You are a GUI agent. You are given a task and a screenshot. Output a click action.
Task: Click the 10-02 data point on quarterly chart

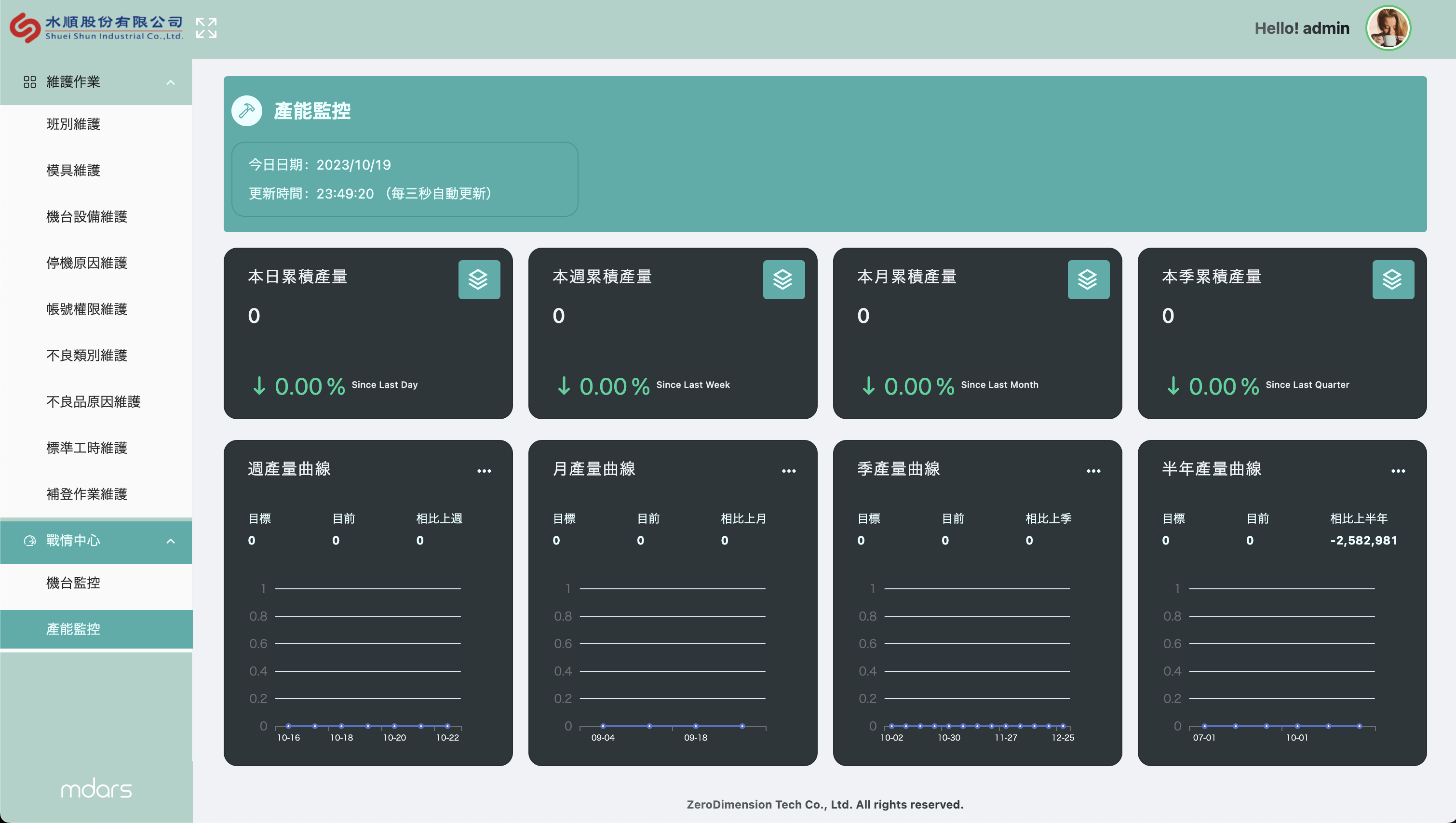click(x=892, y=726)
